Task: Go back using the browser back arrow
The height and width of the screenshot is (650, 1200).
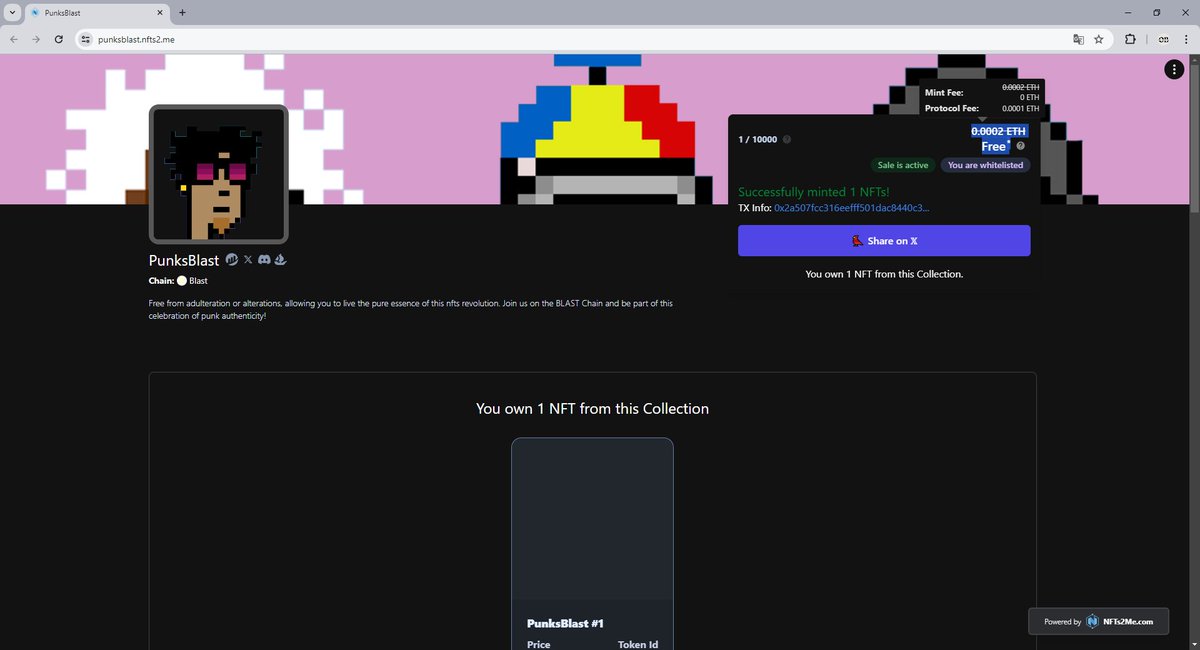Action: point(13,39)
